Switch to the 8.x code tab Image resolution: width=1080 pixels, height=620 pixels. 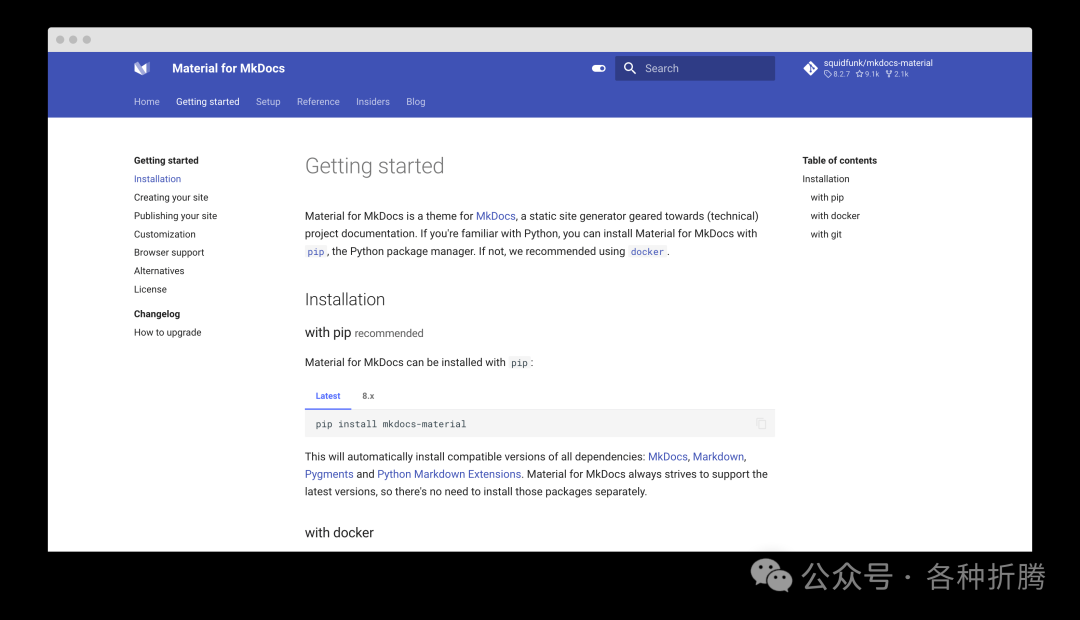click(x=368, y=396)
